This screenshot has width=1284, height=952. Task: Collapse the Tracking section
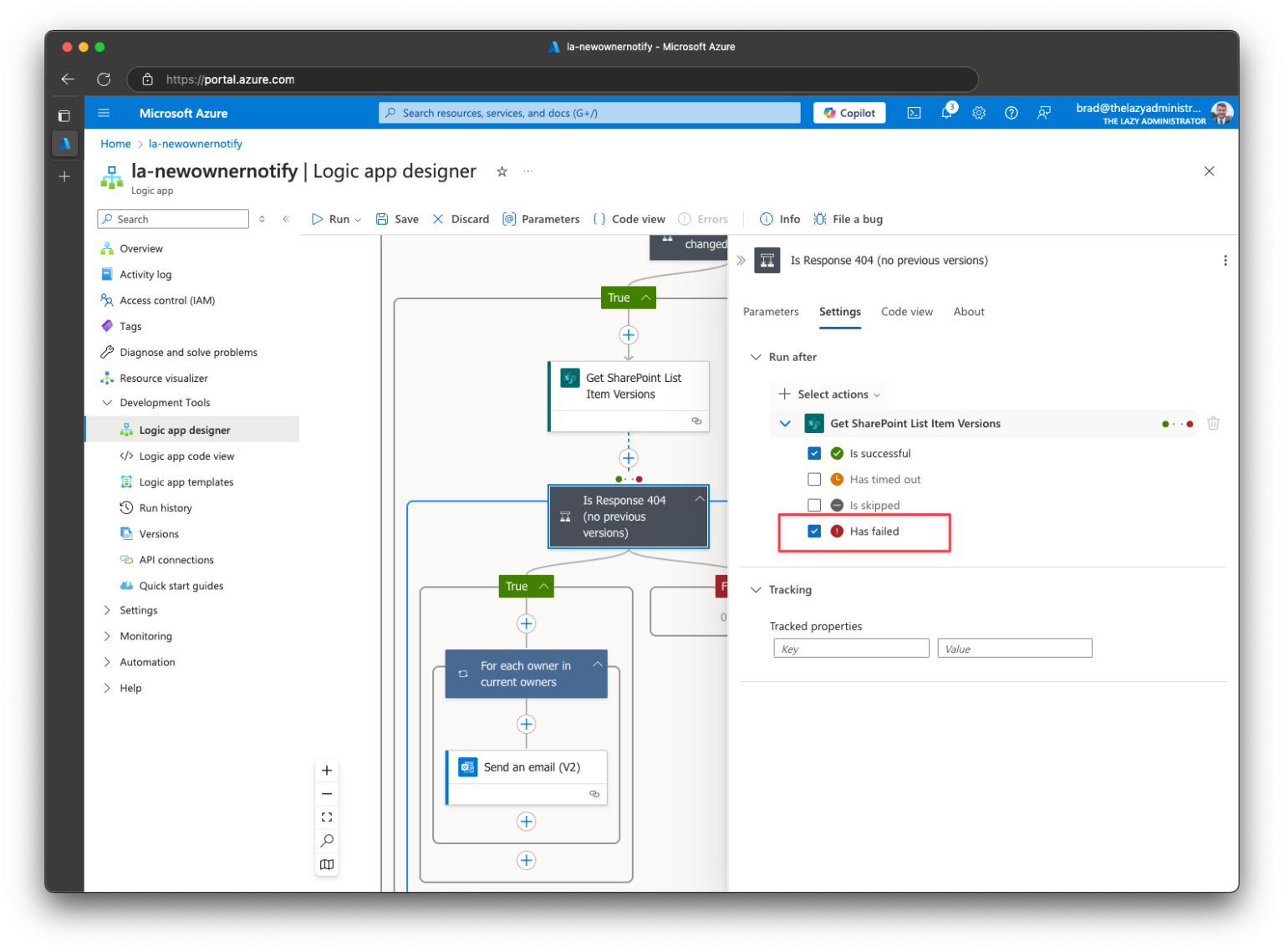click(756, 590)
